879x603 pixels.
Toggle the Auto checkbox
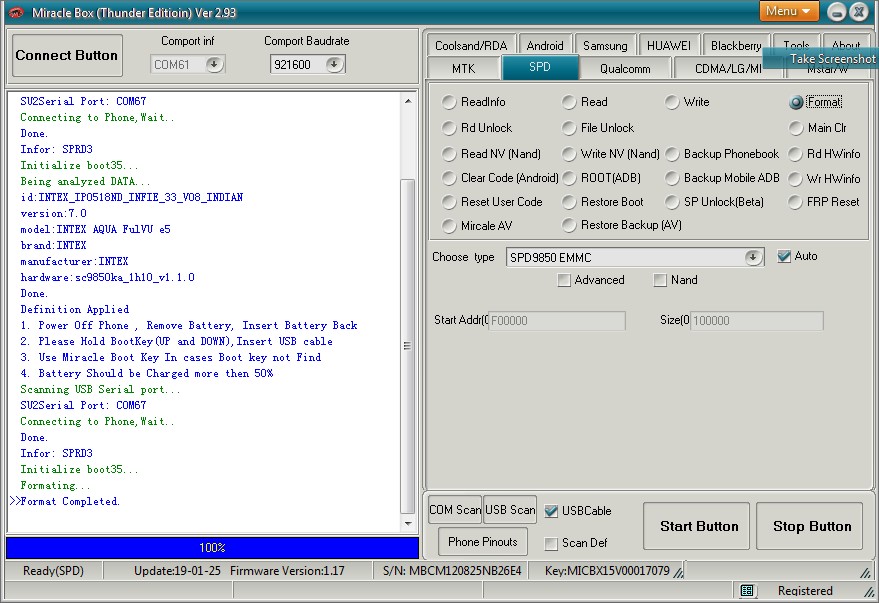click(x=784, y=256)
